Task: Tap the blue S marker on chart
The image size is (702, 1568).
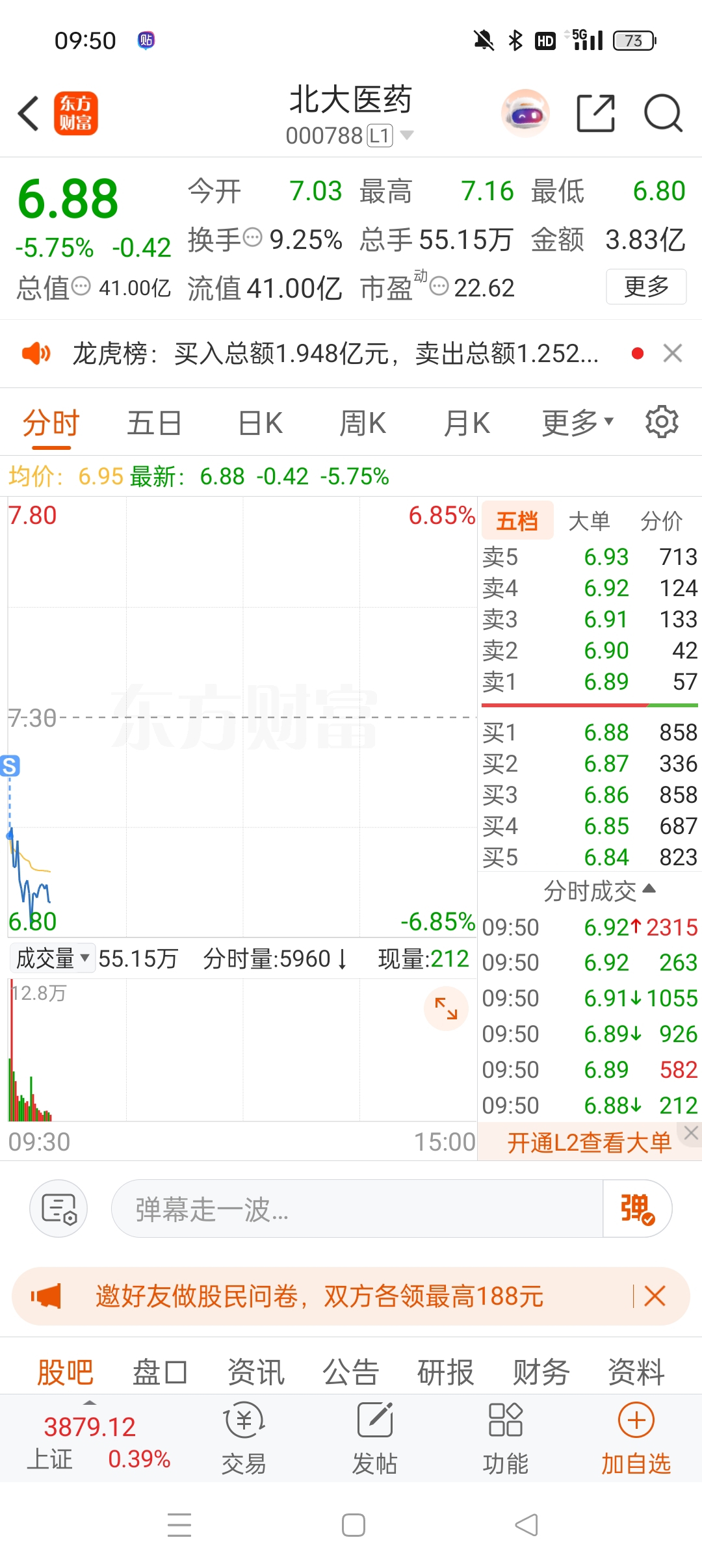Action: 9,766
